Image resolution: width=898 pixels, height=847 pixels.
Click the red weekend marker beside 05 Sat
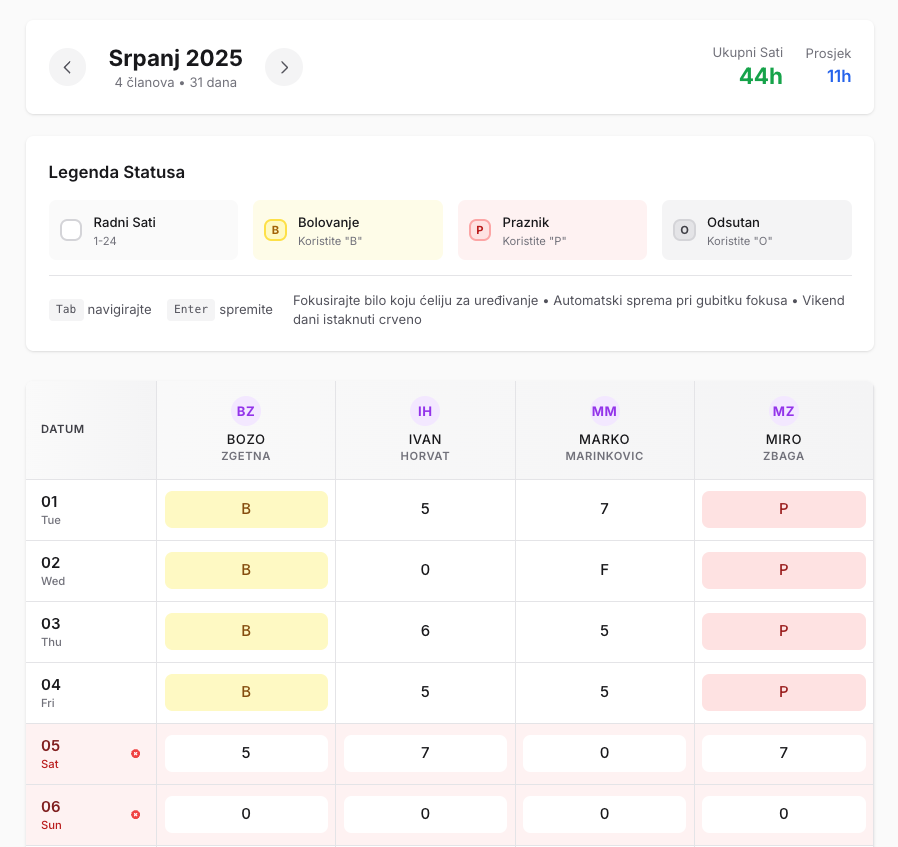135,754
